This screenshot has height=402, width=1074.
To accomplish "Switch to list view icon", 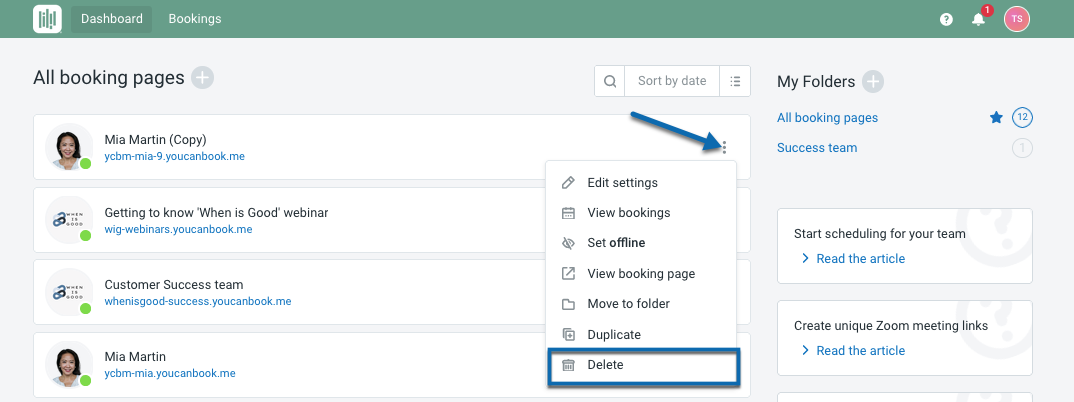I will [x=735, y=81].
